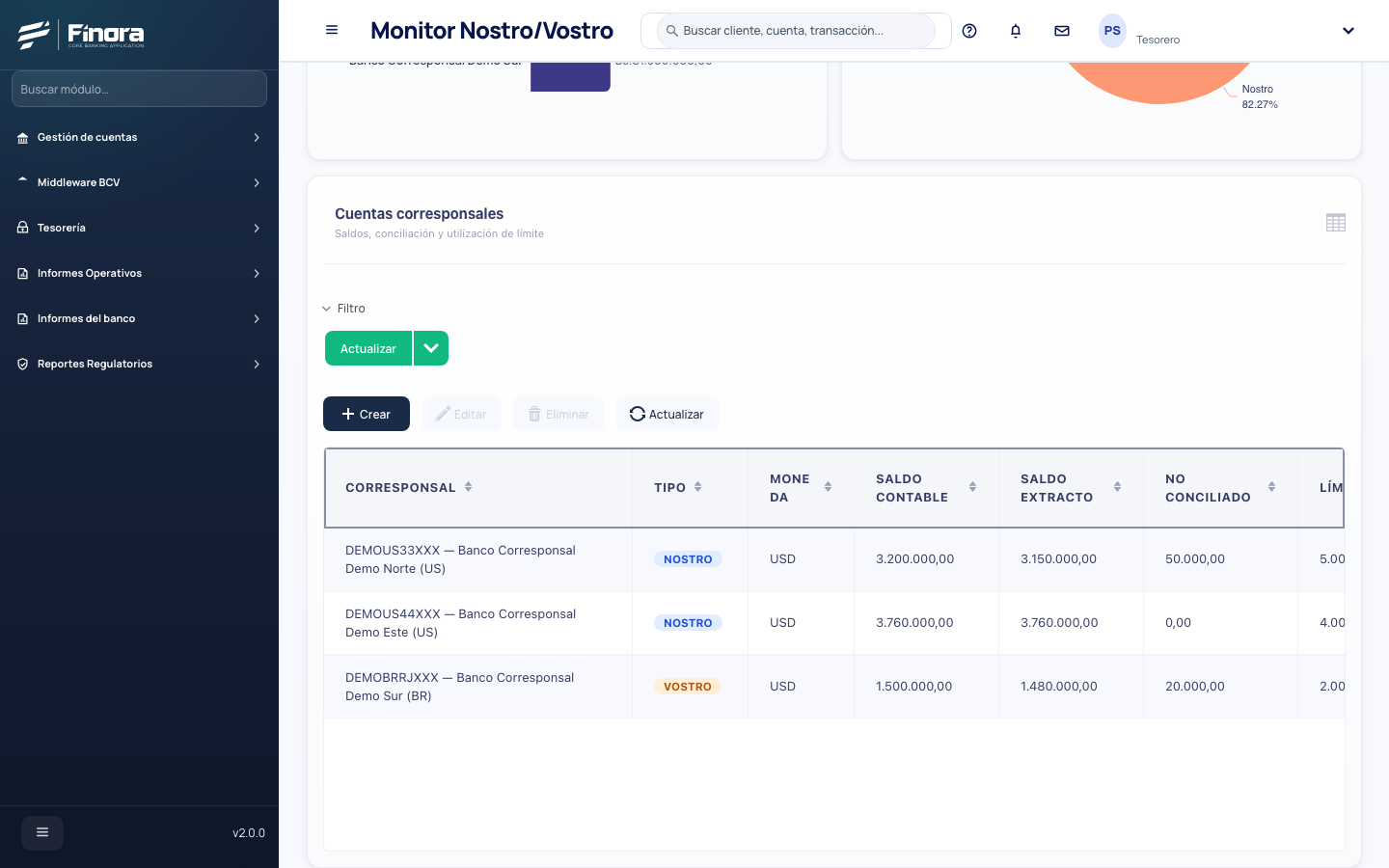Click the 50.000,00 No Conciliado value
This screenshot has width=1389, height=868.
click(1195, 559)
